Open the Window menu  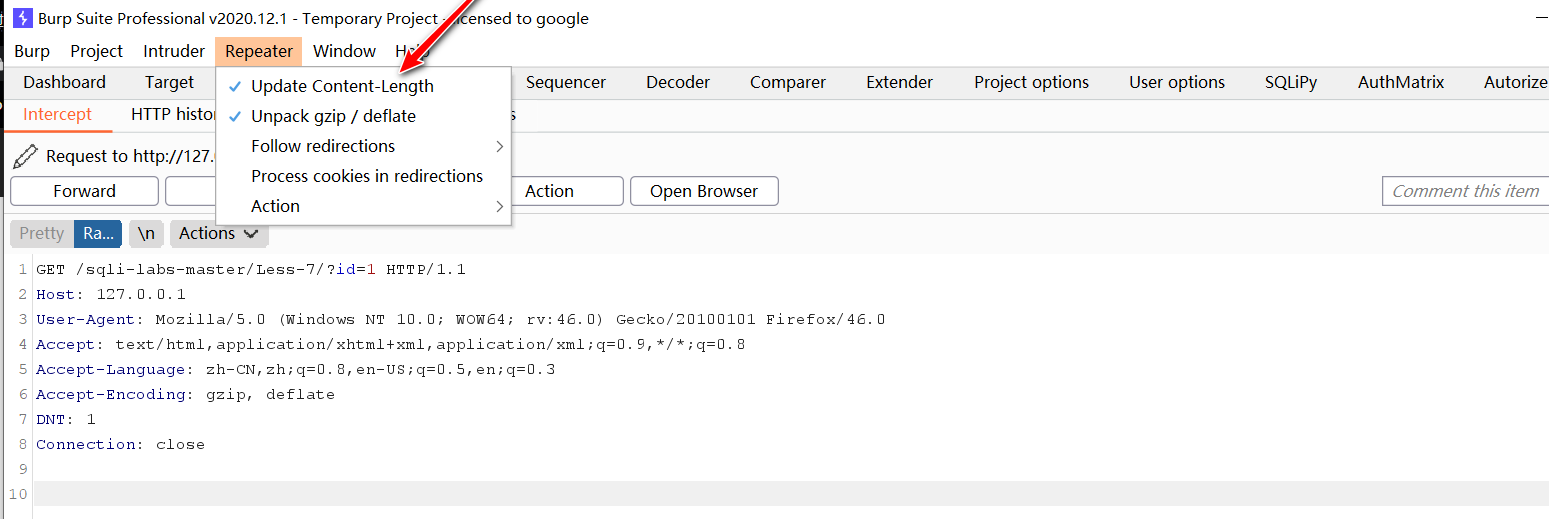(344, 52)
